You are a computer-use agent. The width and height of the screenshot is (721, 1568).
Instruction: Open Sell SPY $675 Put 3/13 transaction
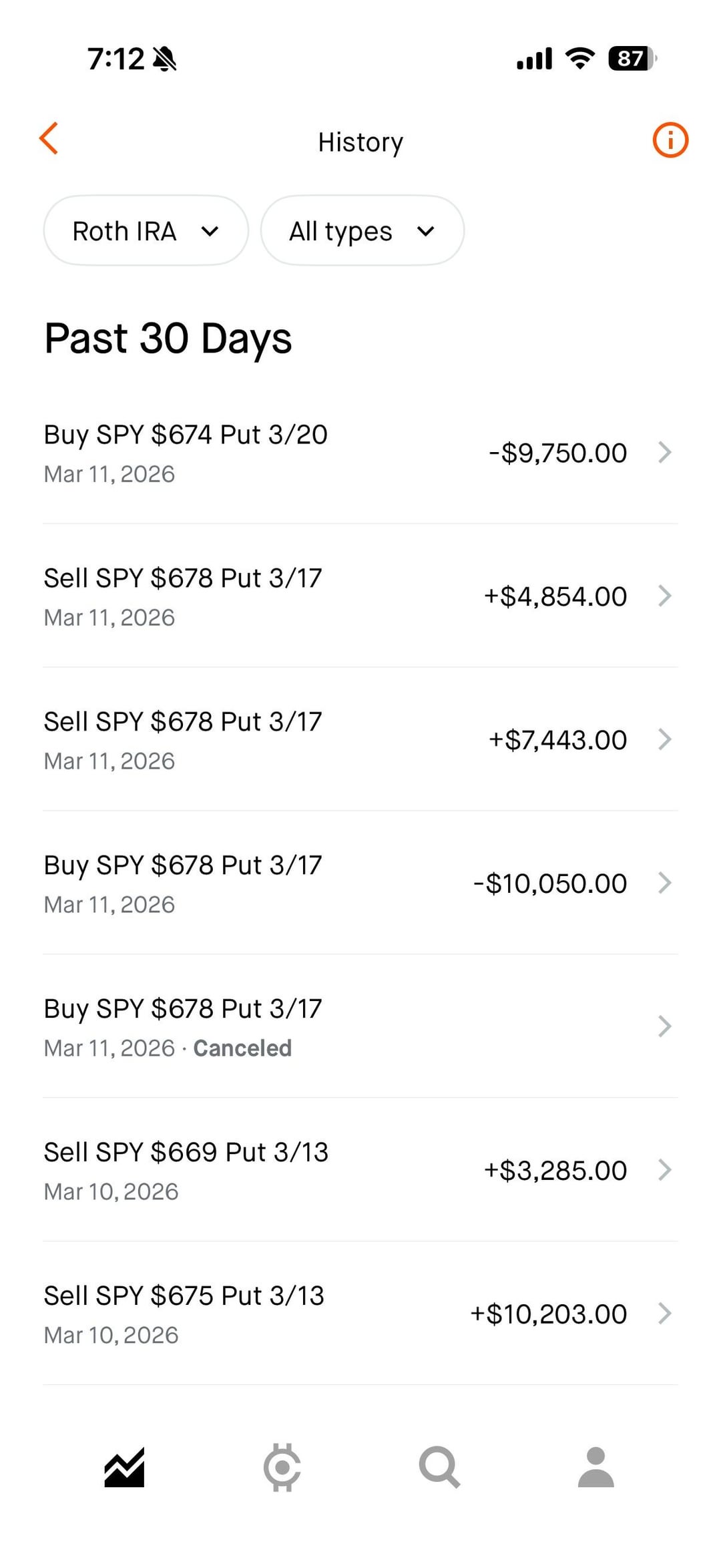[184, 1314]
